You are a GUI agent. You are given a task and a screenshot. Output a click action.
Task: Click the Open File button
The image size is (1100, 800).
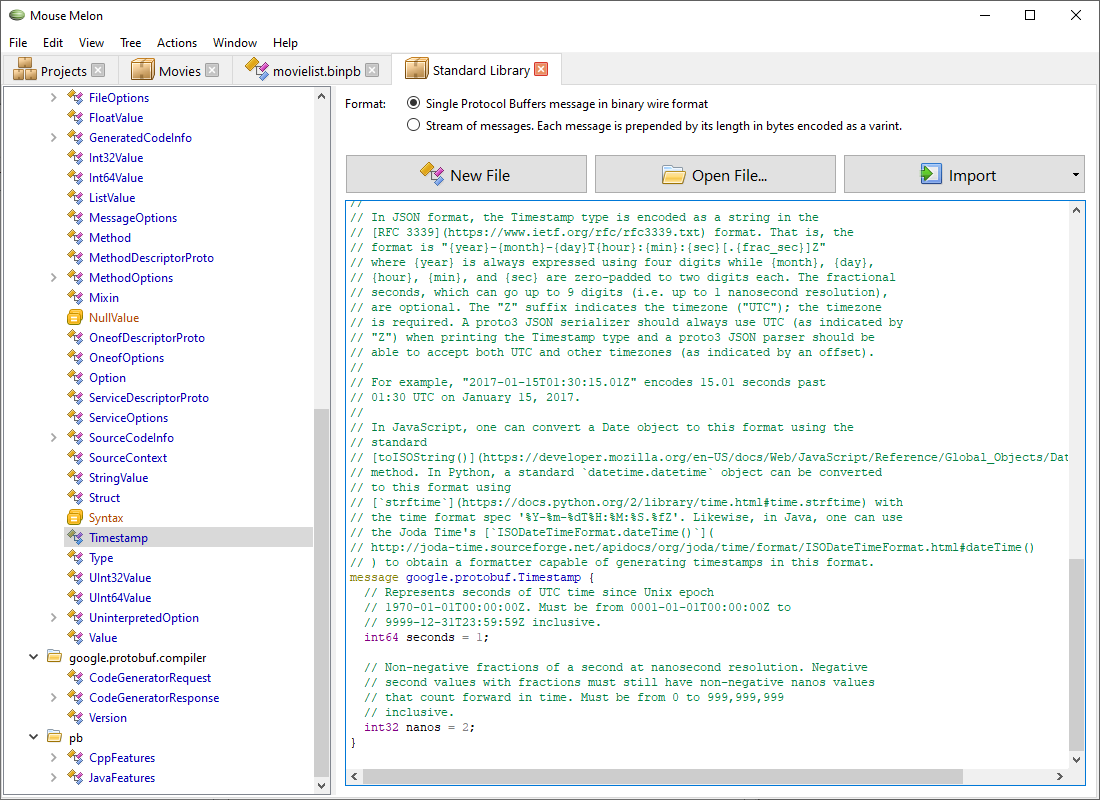[714, 174]
